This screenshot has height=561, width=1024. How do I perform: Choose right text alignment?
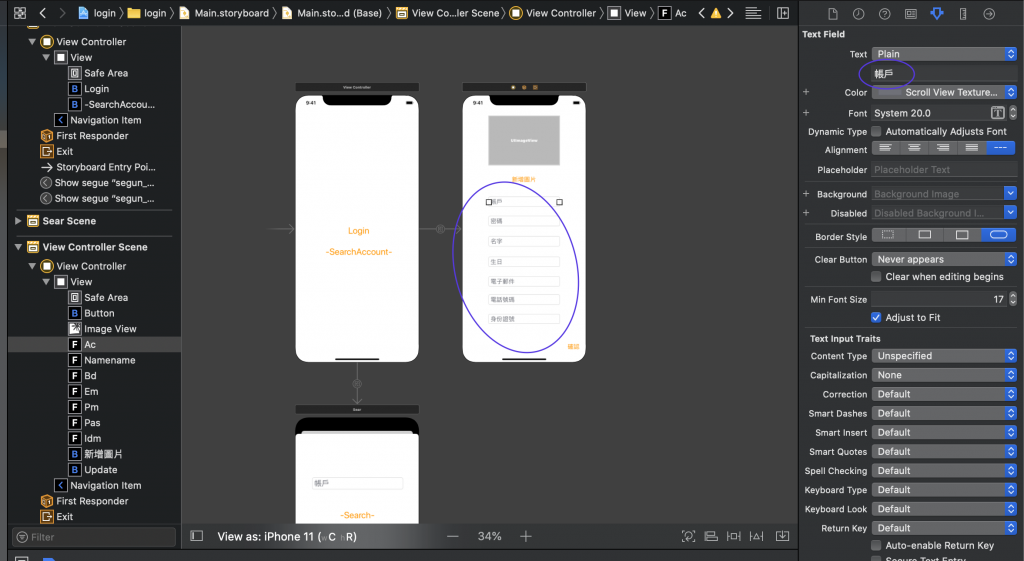(943, 148)
